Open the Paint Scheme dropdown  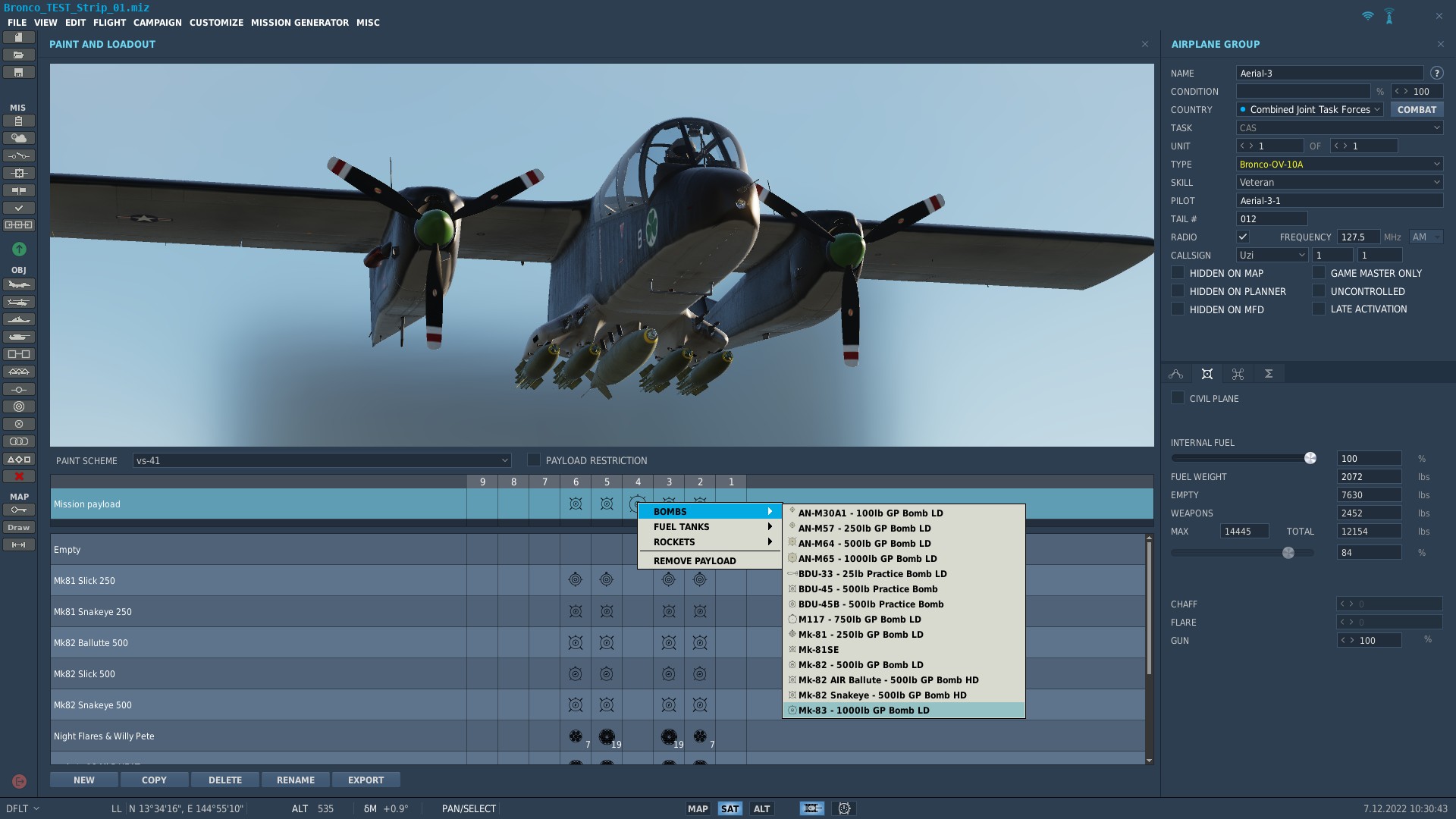pos(322,460)
